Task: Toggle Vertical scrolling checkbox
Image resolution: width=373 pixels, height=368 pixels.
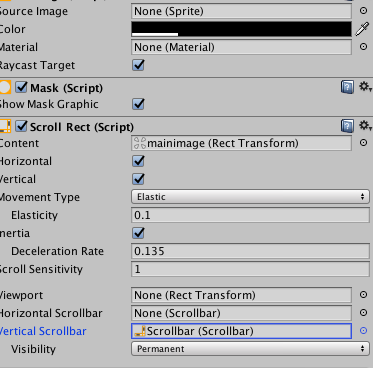Action: point(138,179)
